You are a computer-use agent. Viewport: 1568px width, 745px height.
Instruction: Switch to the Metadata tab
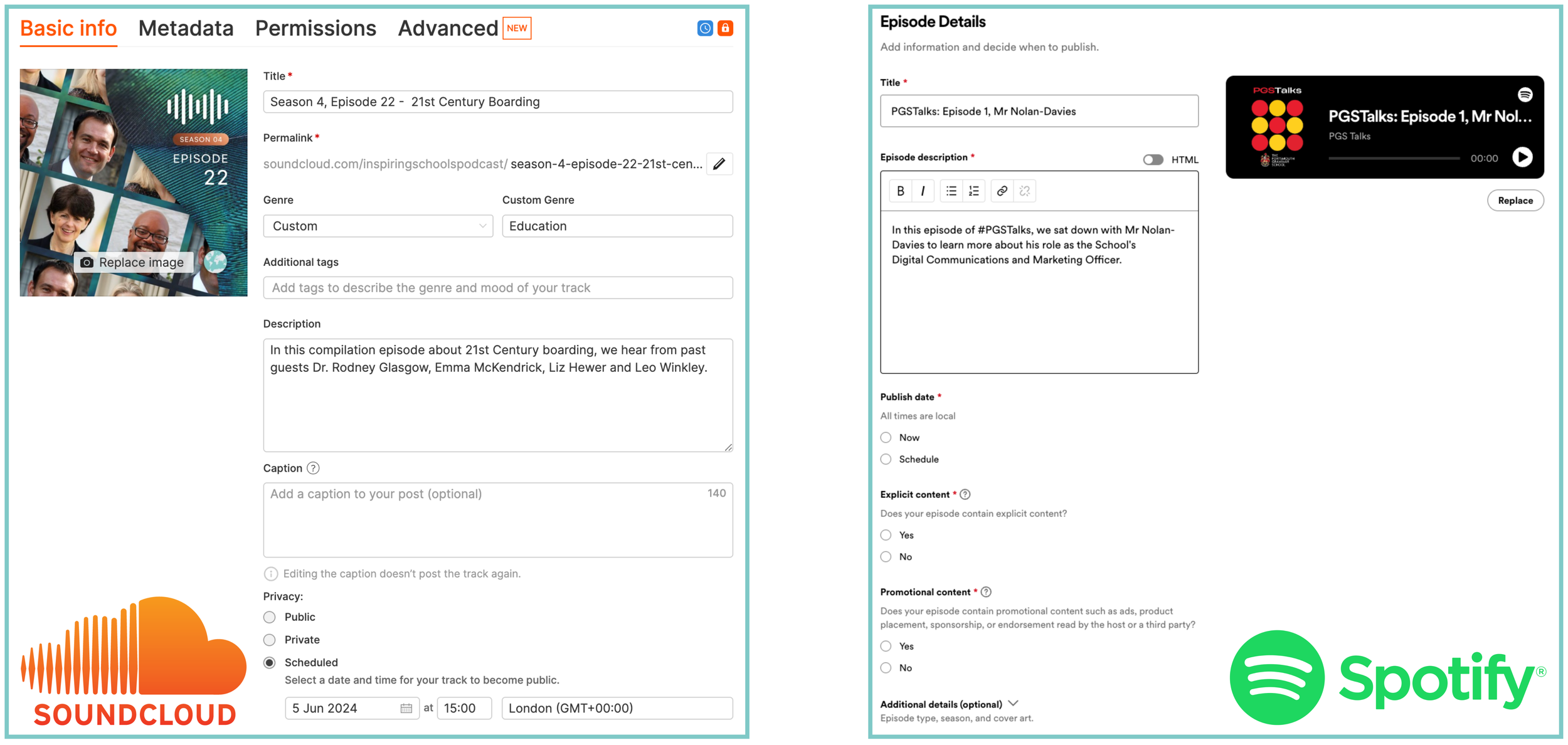click(186, 29)
